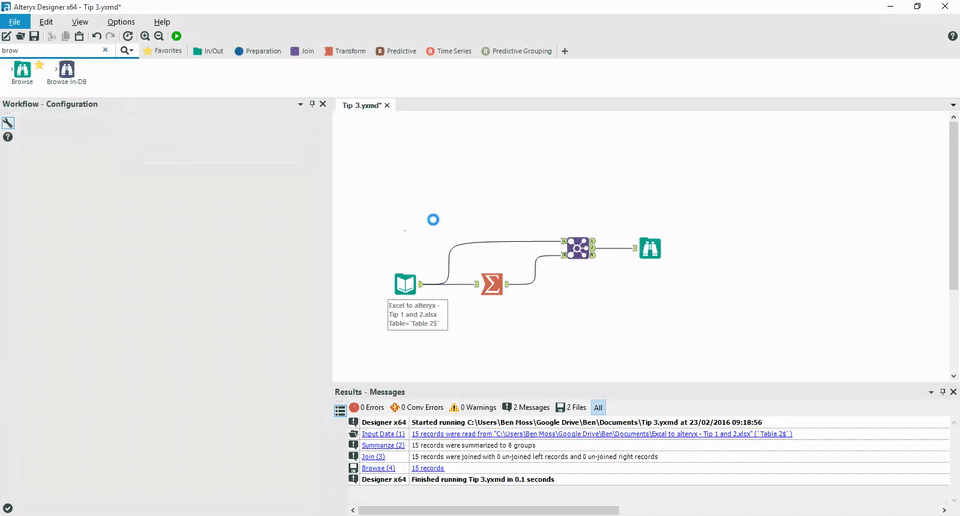Undo the last action
960x516 pixels.
click(96, 36)
